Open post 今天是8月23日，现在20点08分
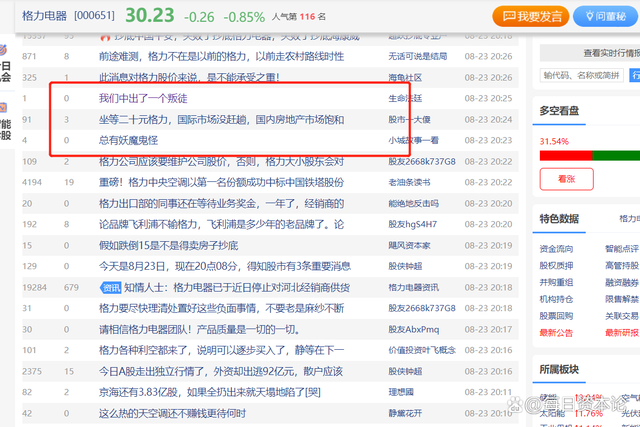This screenshot has width=640, height=427. click(x=224, y=267)
